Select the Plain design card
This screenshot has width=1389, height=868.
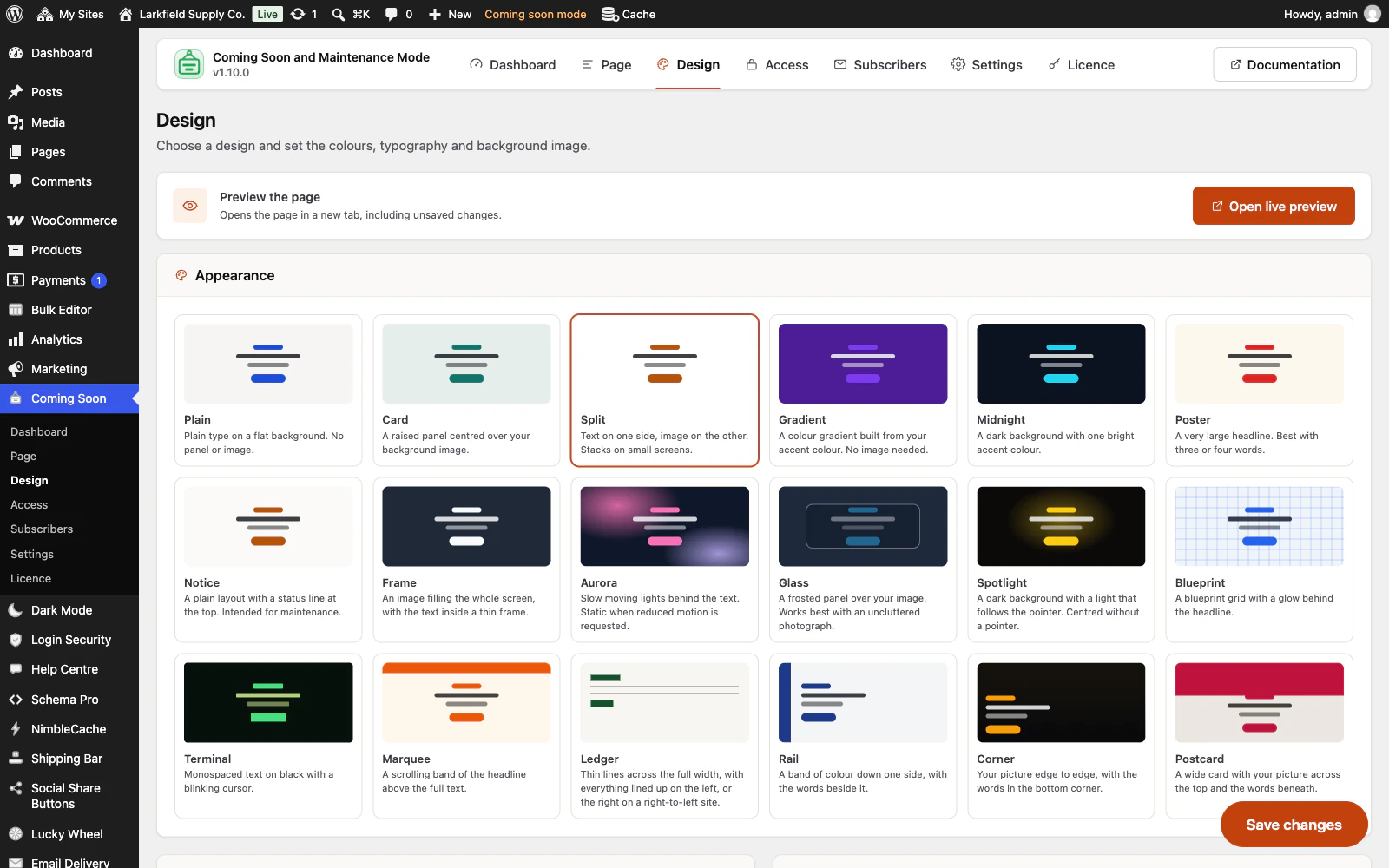[x=268, y=391]
